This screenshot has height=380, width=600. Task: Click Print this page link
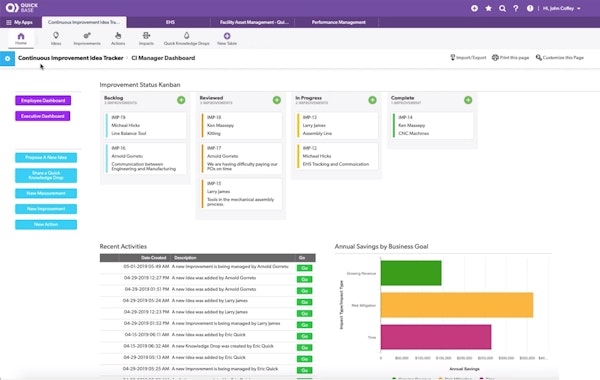click(x=510, y=57)
